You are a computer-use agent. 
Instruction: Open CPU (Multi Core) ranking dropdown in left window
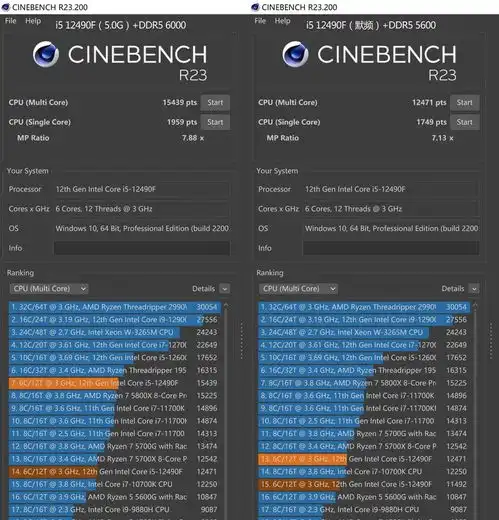[x=49, y=289]
